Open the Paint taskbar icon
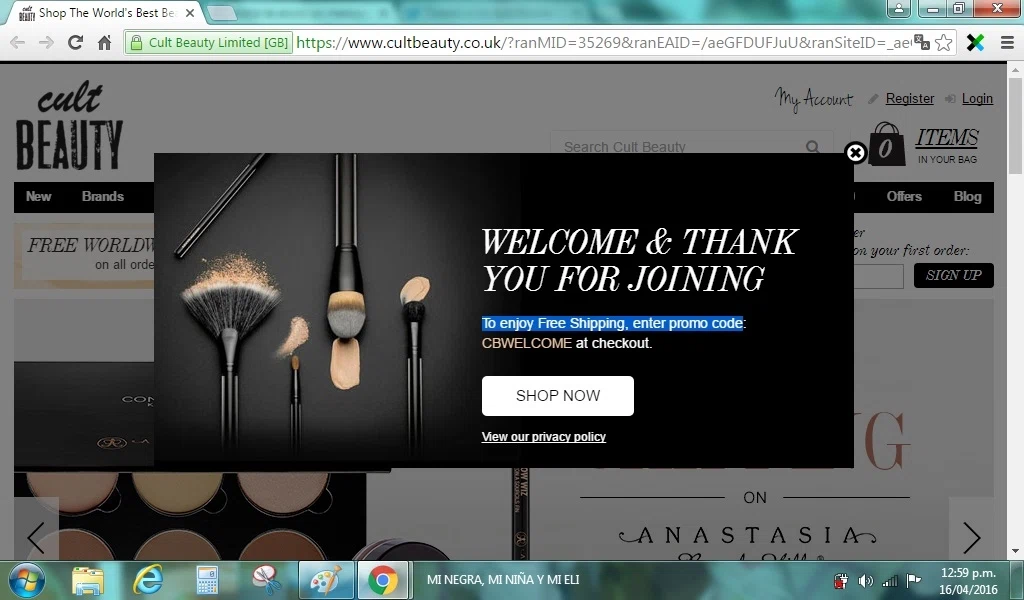The image size is (1024, 600). coord(326,580)
